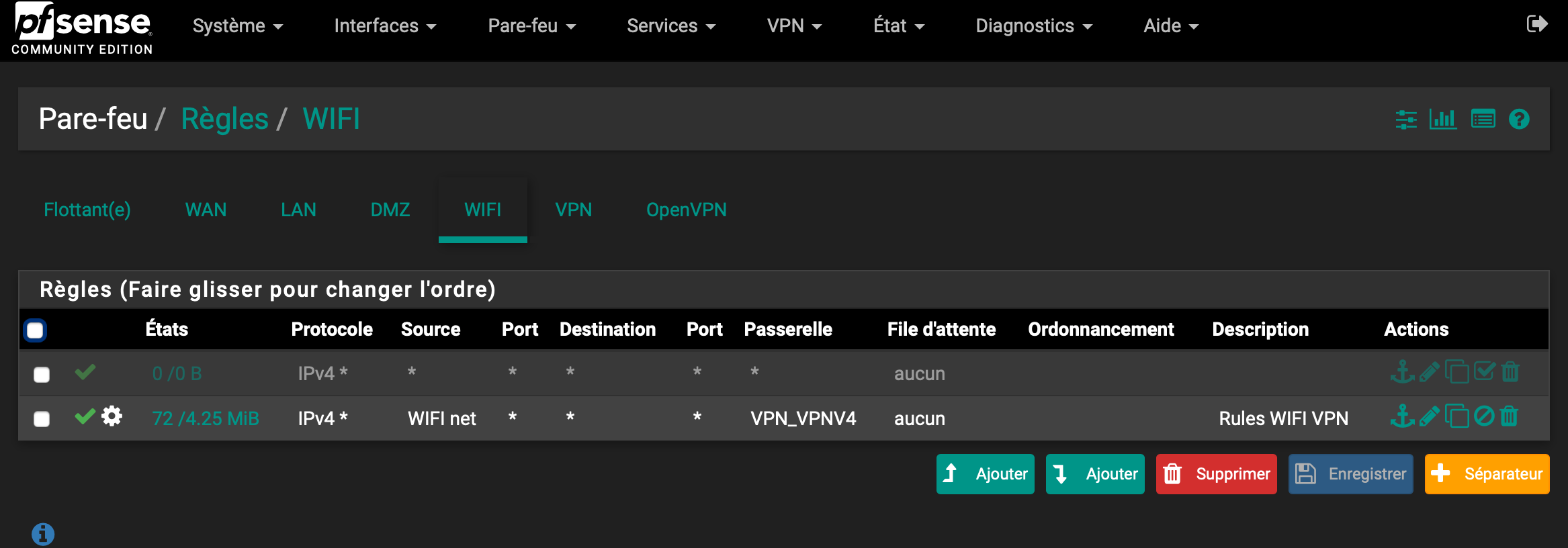
Task: Open the firewall log list icon
Action: pyautogui.click(x=1483, y=120)
